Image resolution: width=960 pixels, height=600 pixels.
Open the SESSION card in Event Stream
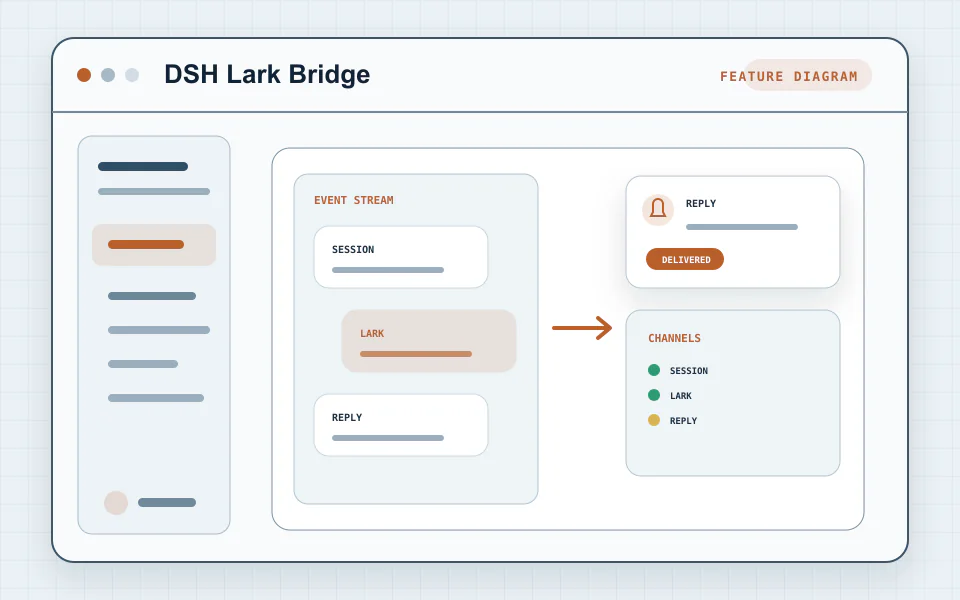pos(401,257)
